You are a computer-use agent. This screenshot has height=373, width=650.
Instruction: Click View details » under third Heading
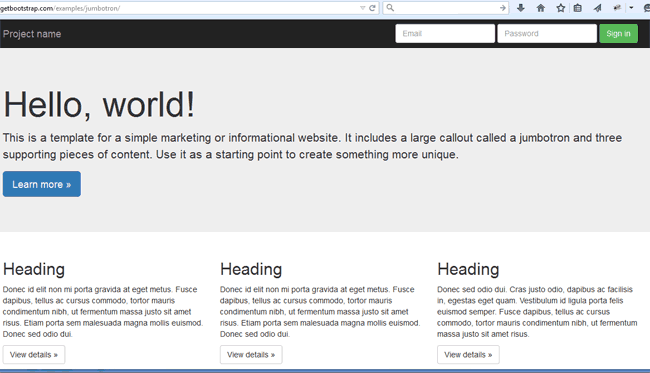pos(468,355)
